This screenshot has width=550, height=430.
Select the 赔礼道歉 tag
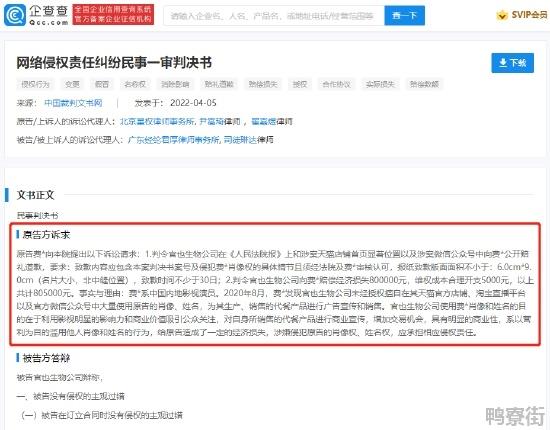219,84
